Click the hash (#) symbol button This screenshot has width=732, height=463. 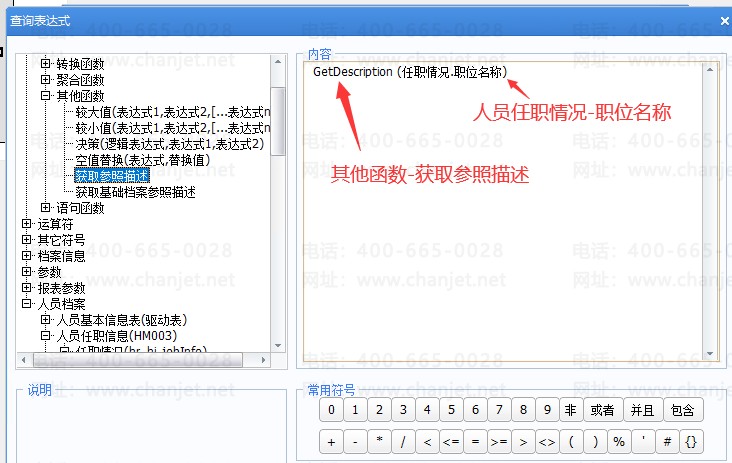pos(667,440)
